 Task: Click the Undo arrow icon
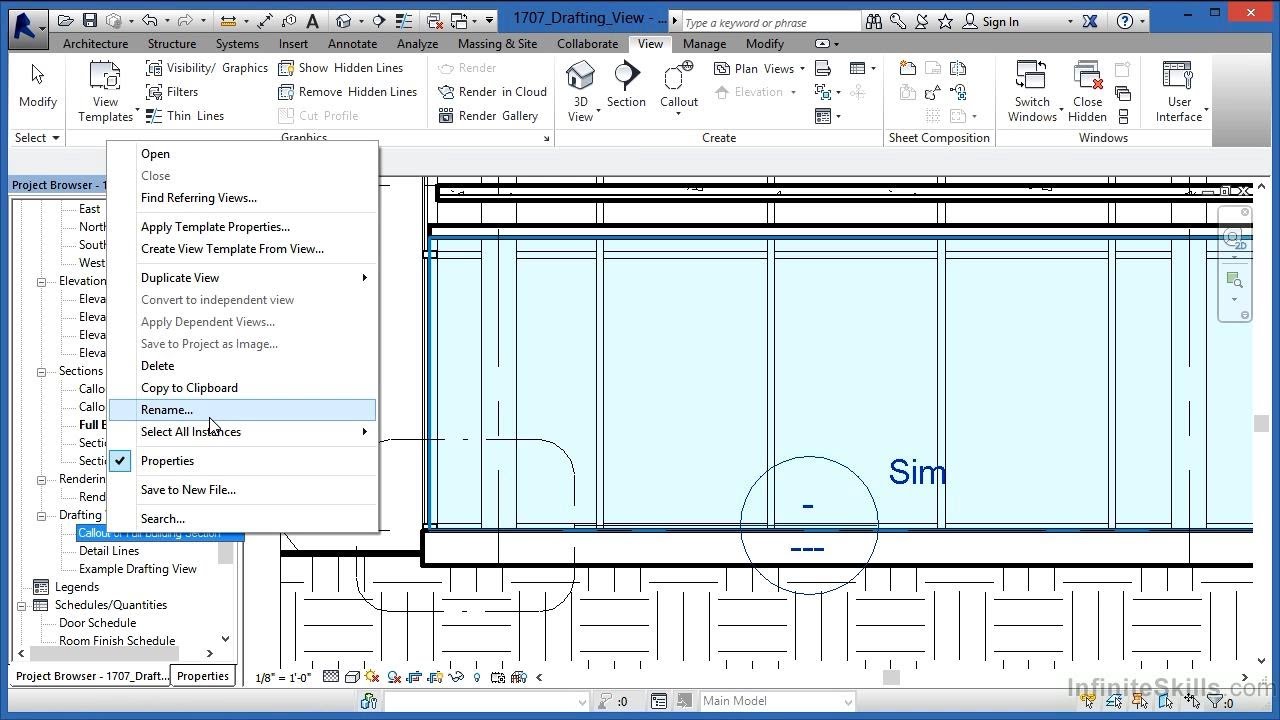pyautogui.click(x=150, y=21)
